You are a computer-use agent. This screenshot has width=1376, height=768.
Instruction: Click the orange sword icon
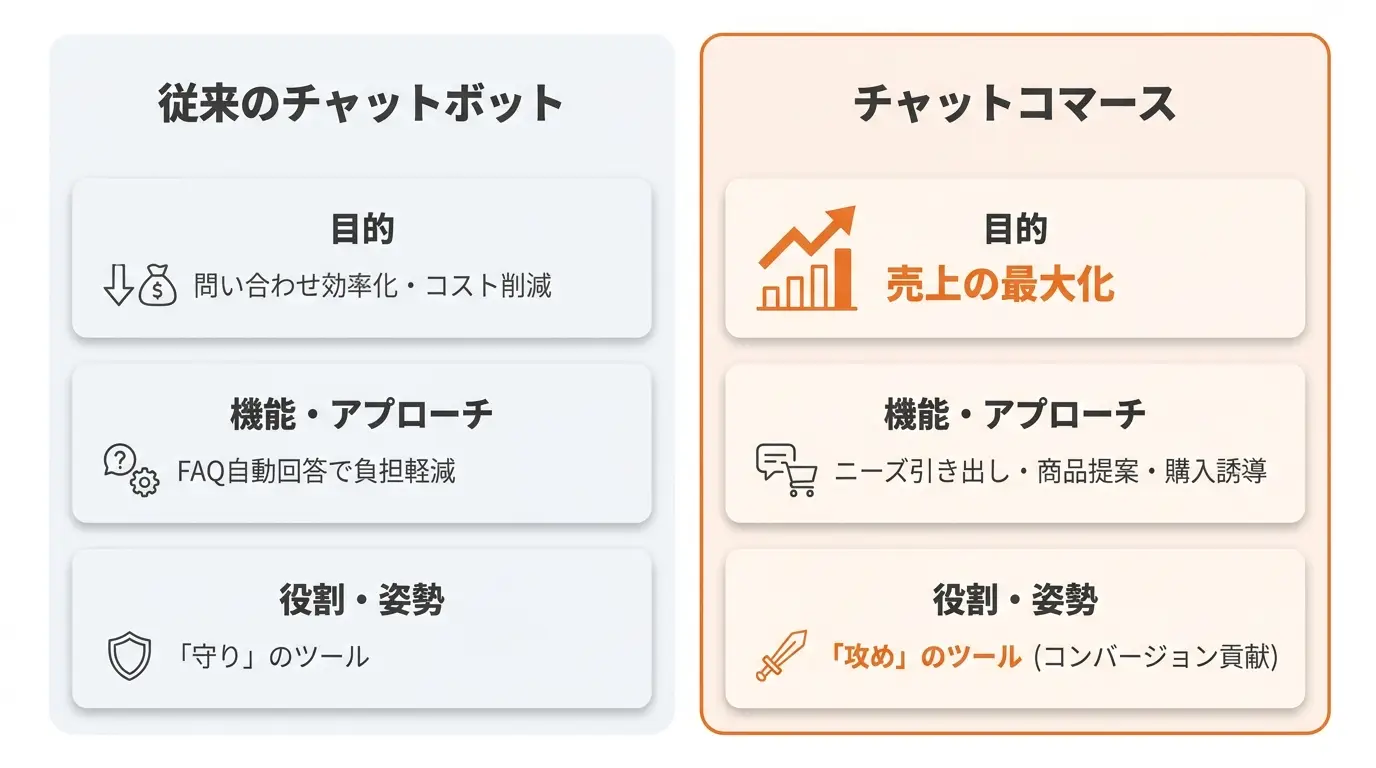click(781, 656)
